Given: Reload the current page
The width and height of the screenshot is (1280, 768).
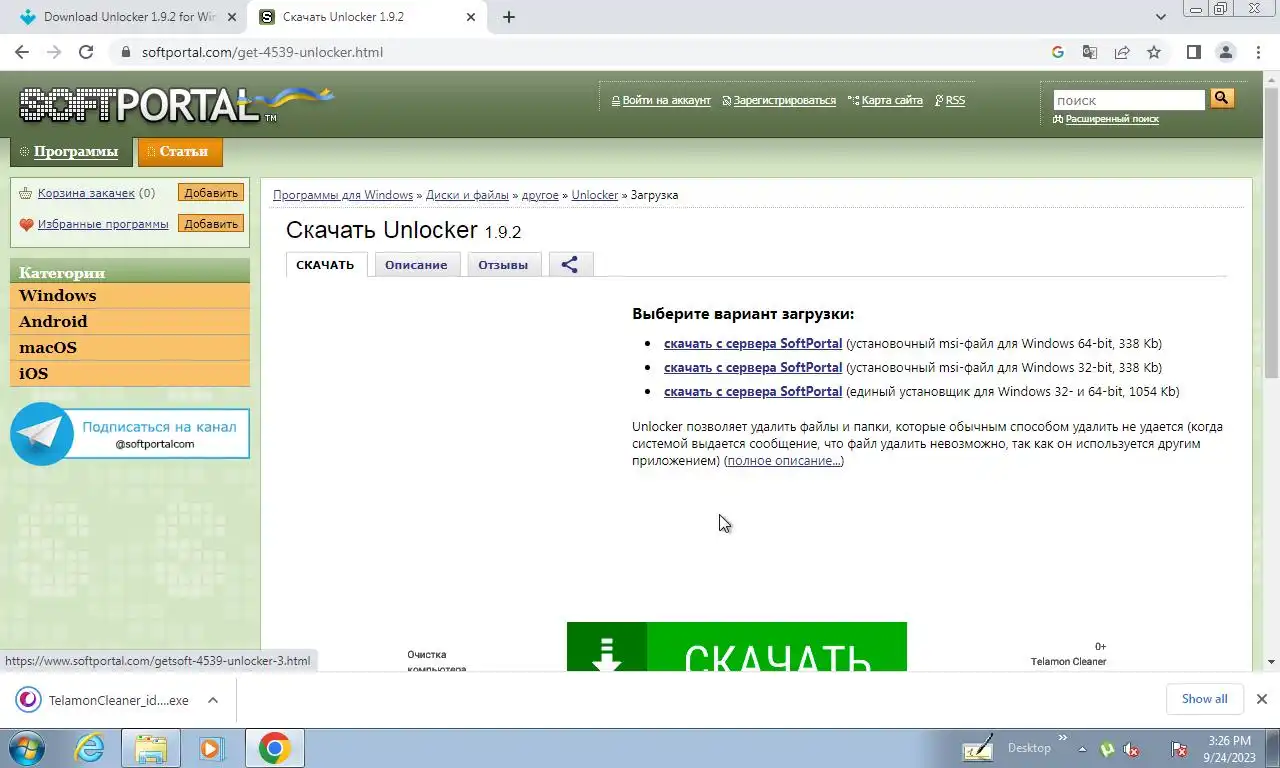Looking at the screenshot, I should (x=86, y=52).
